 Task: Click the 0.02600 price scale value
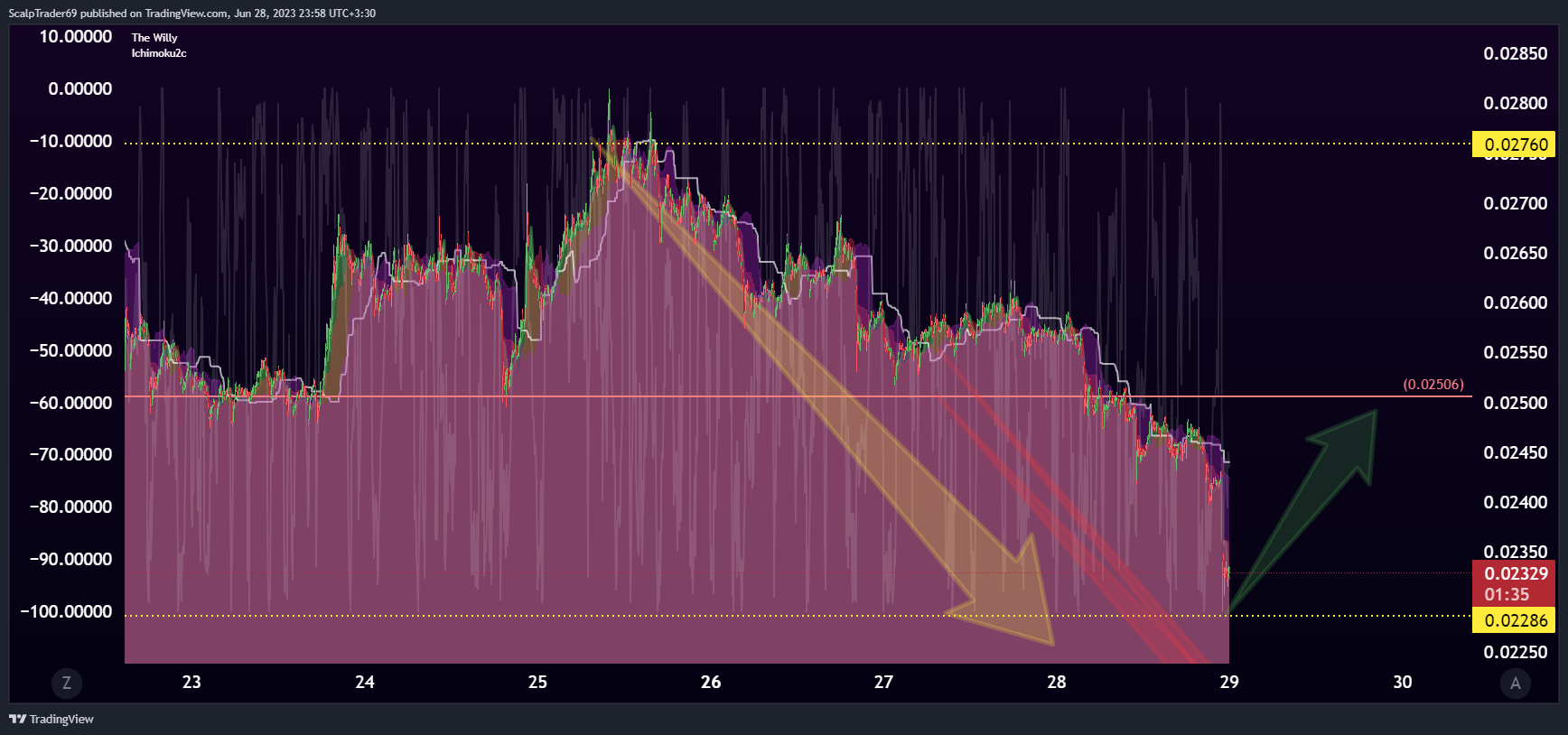(1516, 302)
